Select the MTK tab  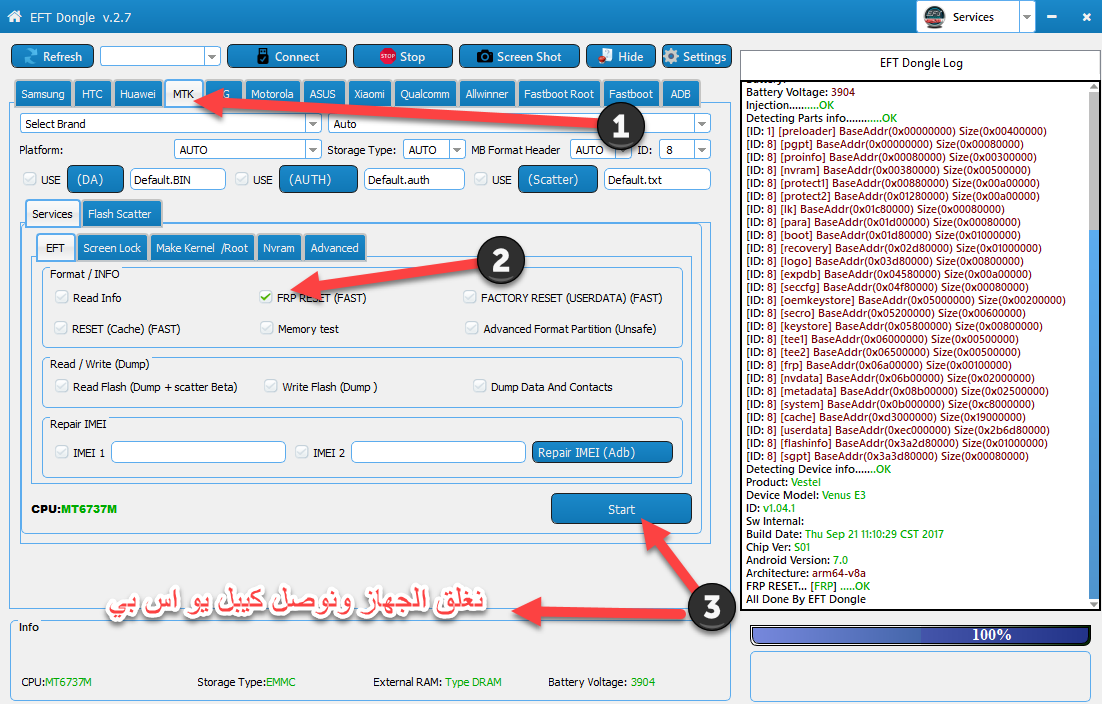pos(183,93)
